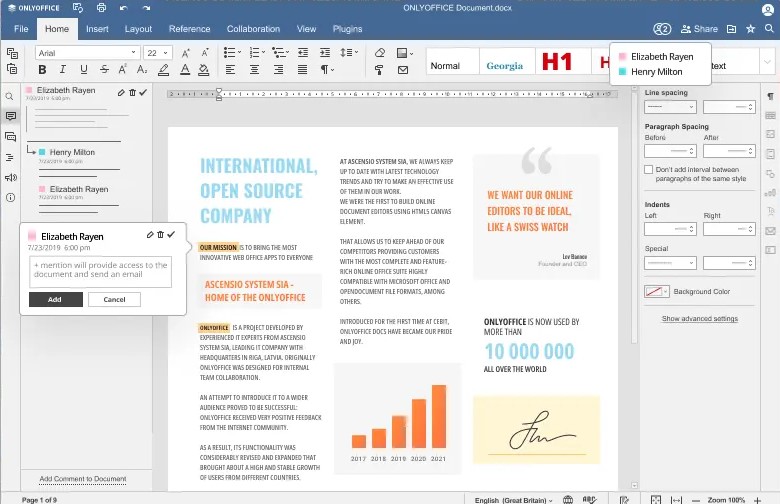The height and width of the screenshot is (504, 780).
Task: Switch to the Insert tab
Action: (x=97, y=29)
